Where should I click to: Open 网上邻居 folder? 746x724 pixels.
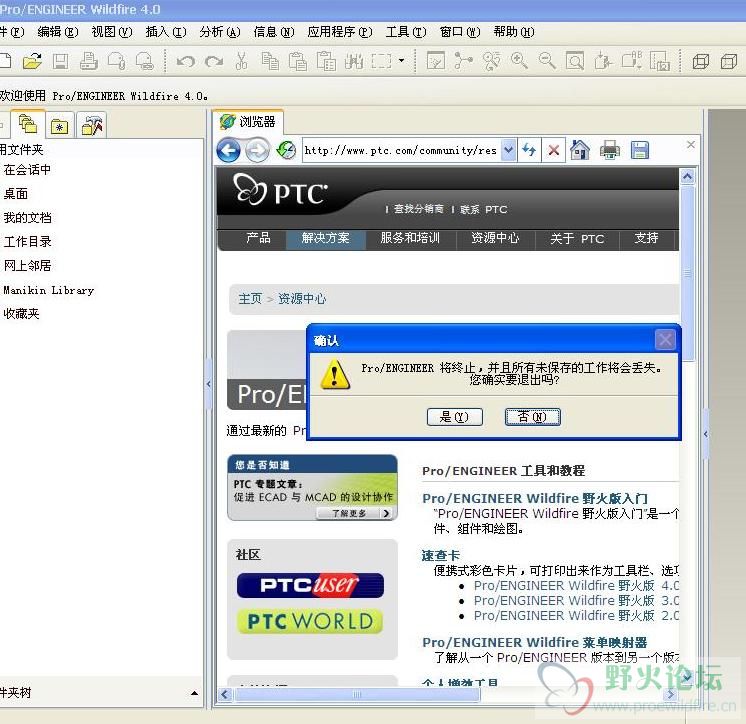pos(27,265)
